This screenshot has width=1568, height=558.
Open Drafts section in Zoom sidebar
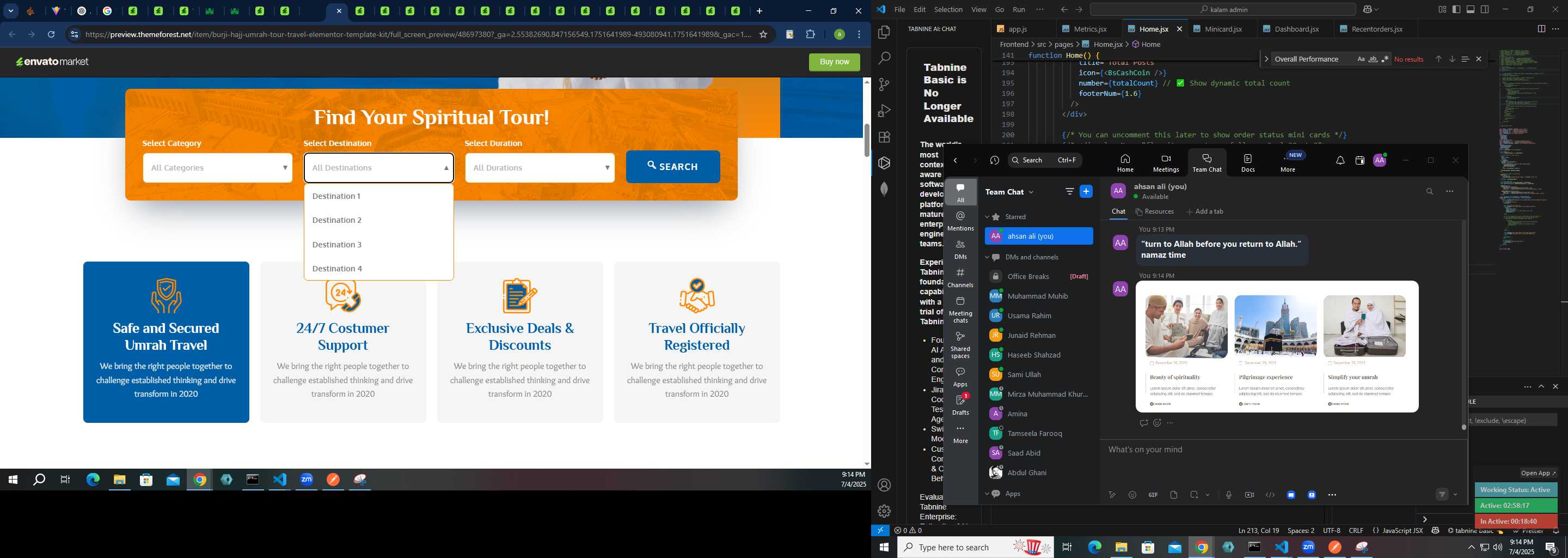(x=960, y=404)
